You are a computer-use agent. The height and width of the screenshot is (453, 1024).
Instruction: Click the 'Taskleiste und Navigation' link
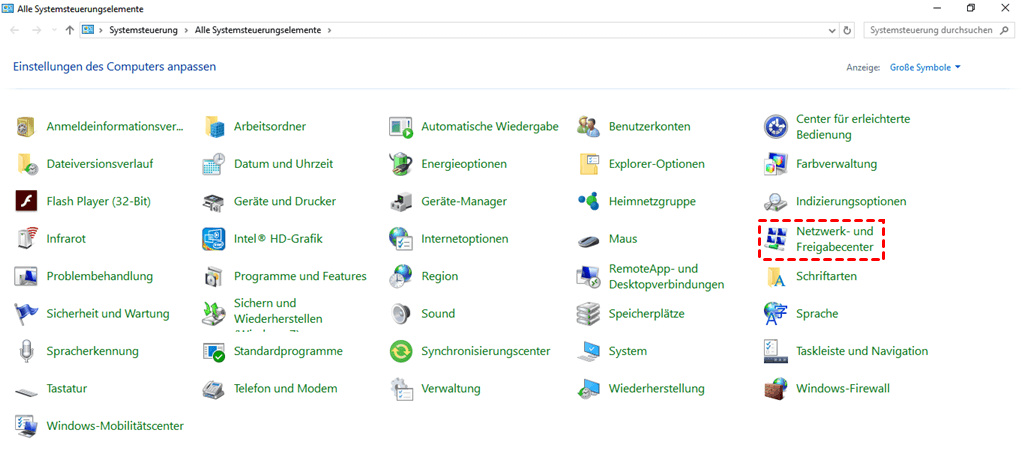[x=861, y=351]
